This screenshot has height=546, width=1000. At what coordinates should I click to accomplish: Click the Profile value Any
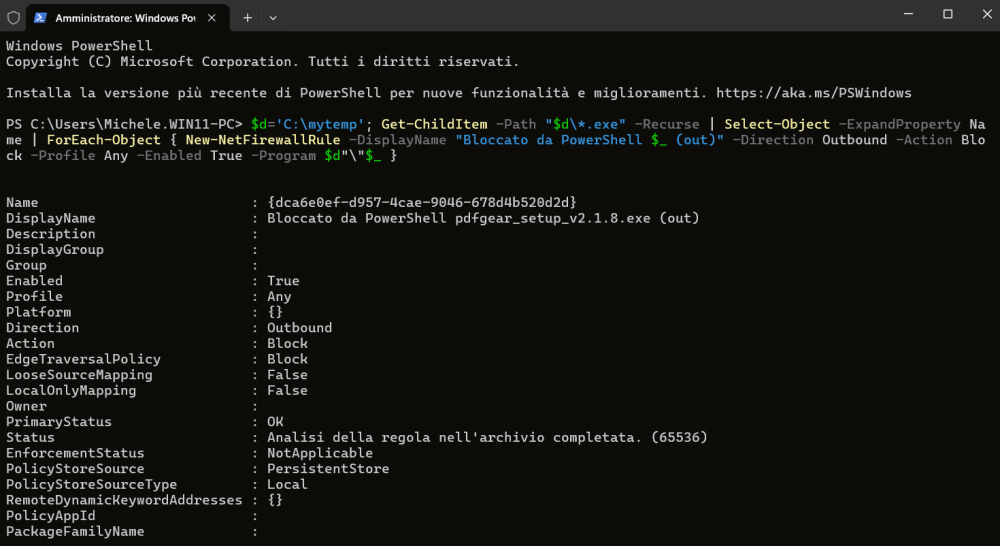[x=279, y=297]
